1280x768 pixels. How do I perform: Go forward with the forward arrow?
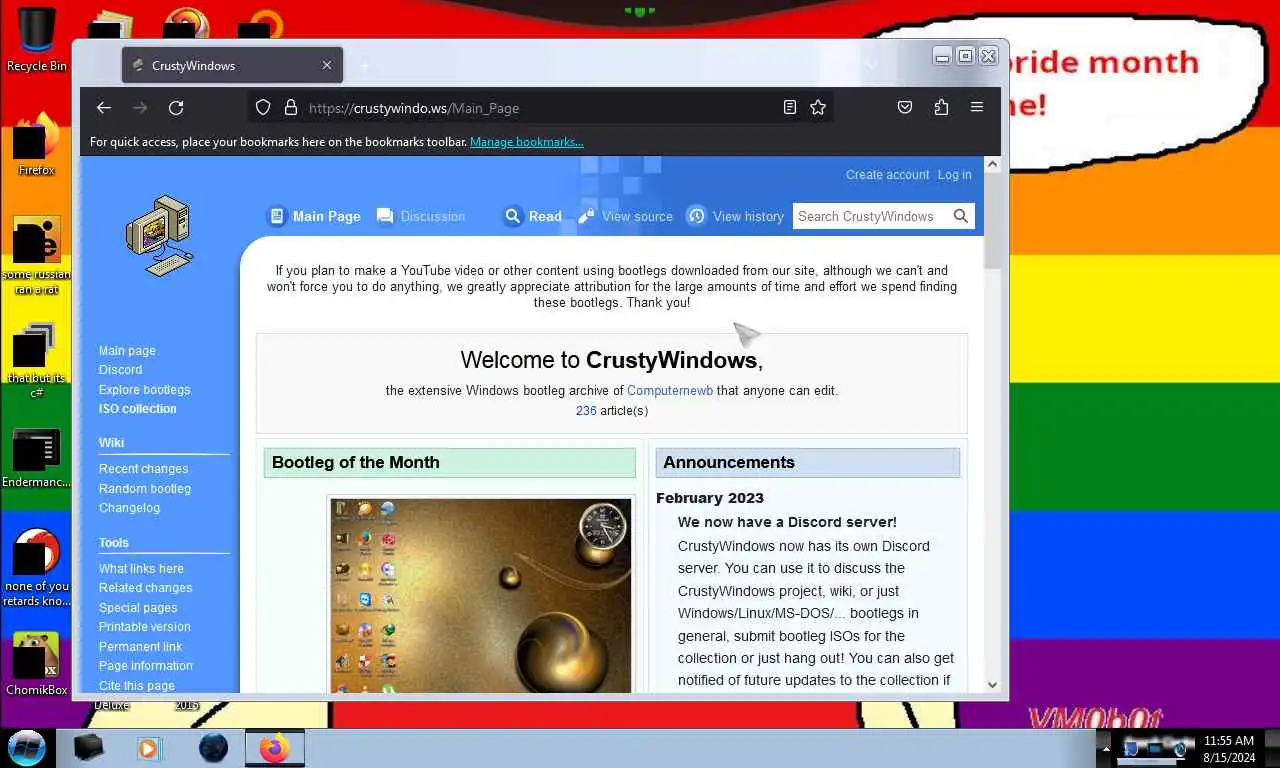[140, 108]
